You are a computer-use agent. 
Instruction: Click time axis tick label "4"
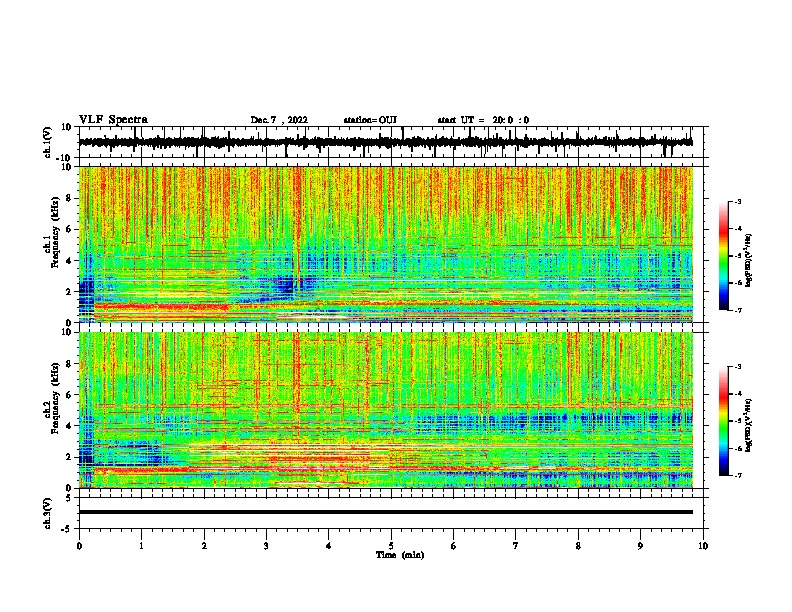click(329, 546)
